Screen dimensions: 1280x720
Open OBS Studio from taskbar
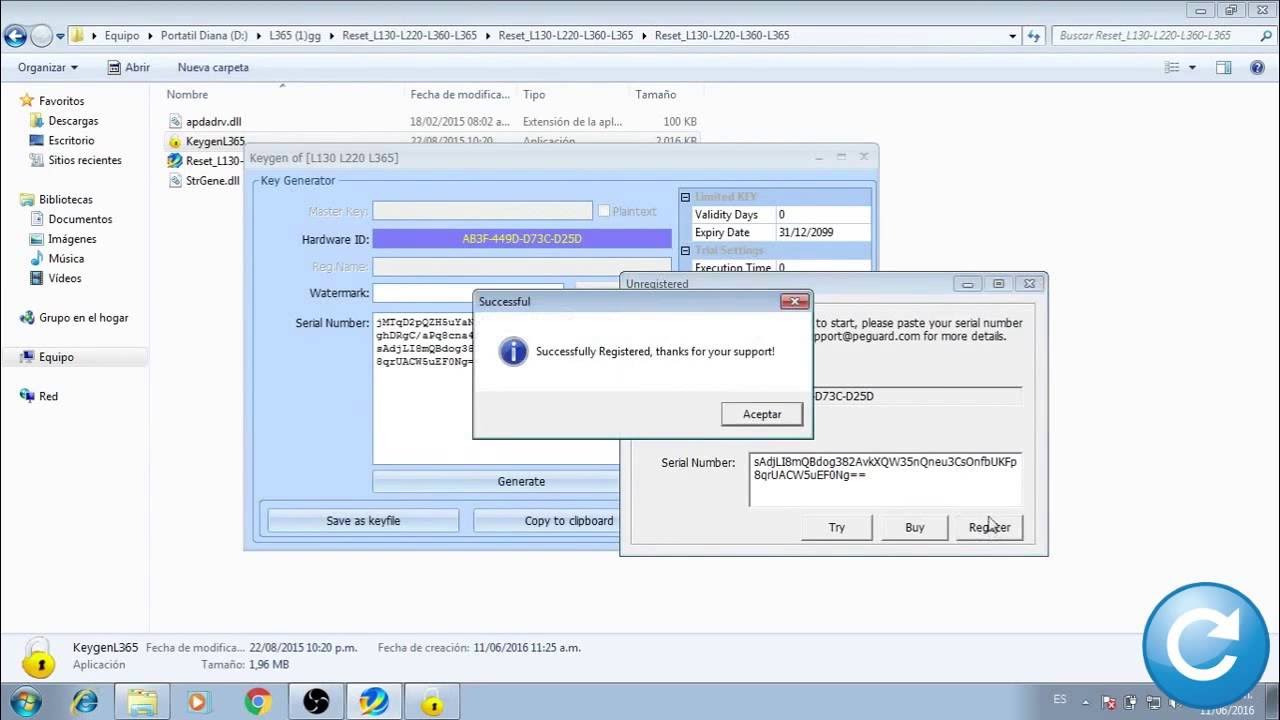(x=316, y=702)
